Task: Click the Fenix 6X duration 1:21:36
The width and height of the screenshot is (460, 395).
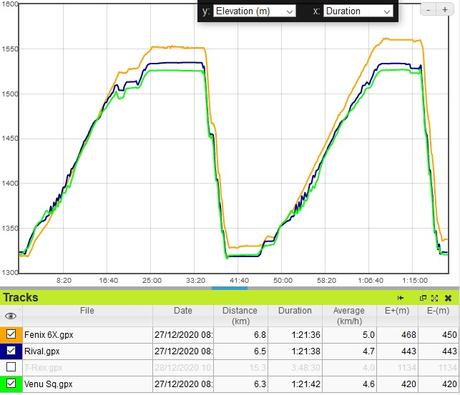Action: (306, 335)
